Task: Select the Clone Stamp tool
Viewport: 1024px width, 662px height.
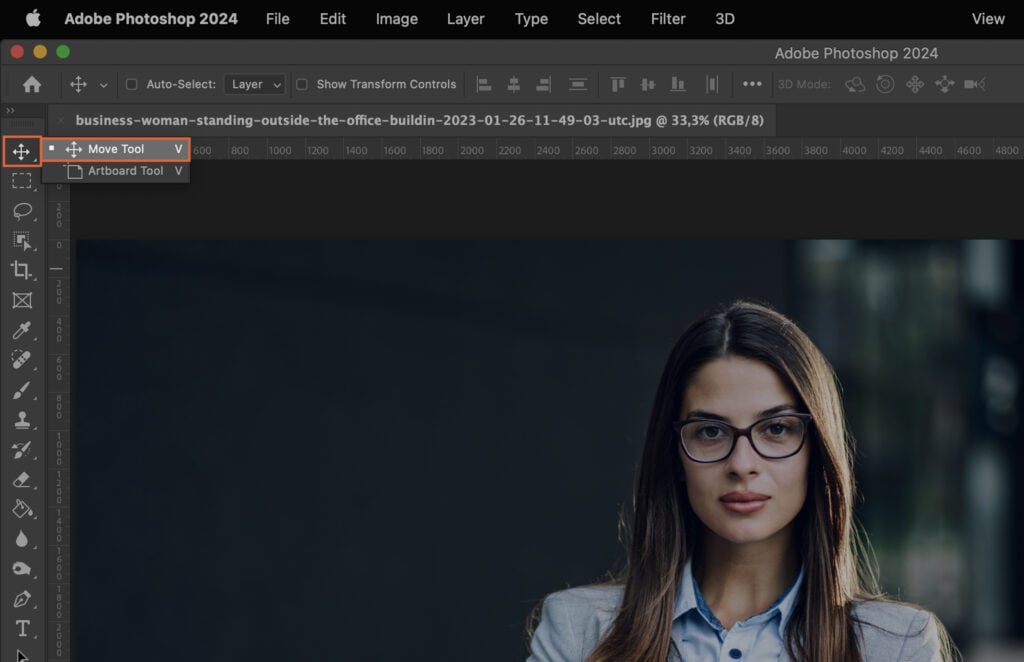Action: tap(22, 420)
